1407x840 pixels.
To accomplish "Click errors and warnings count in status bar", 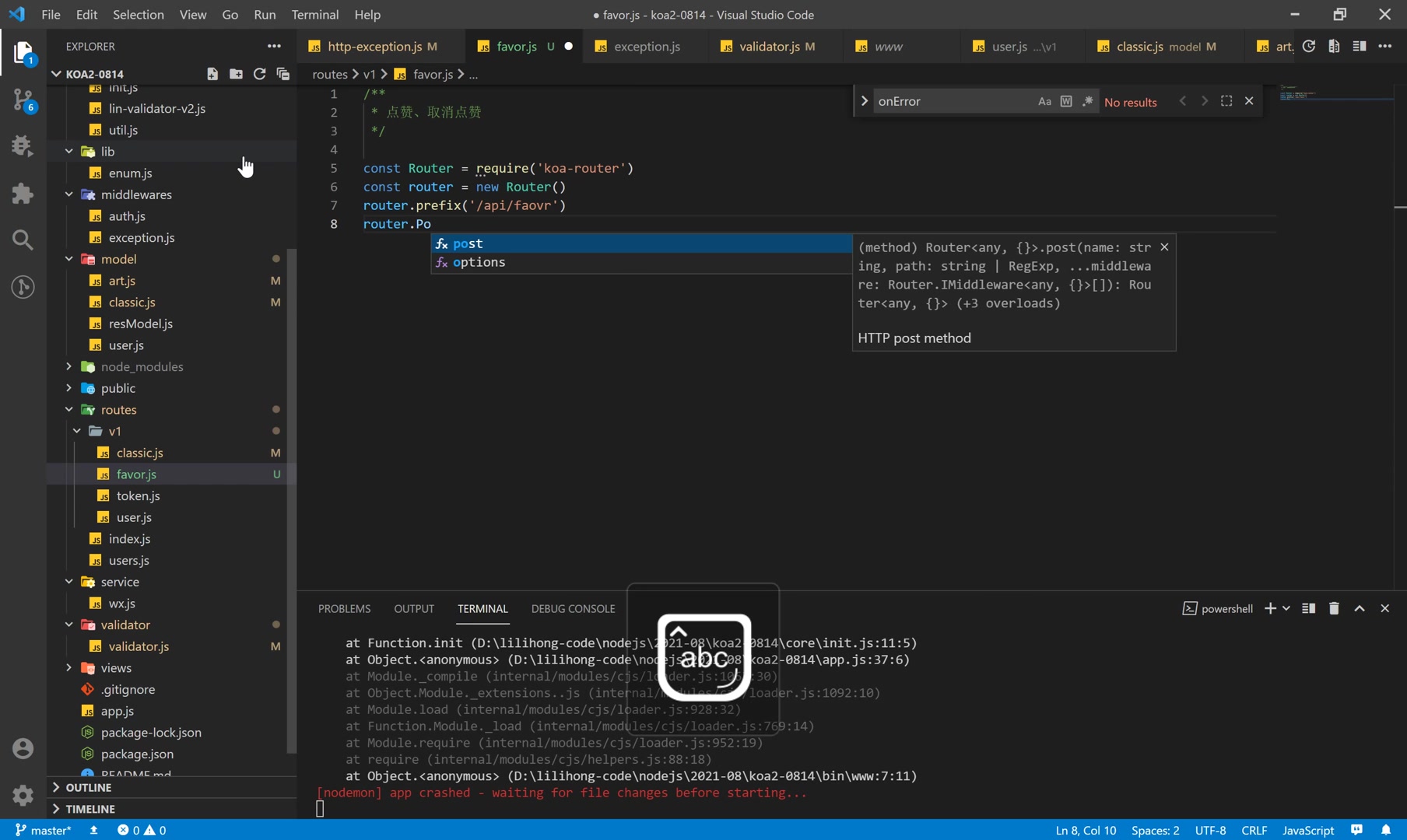I will (142, 830).
